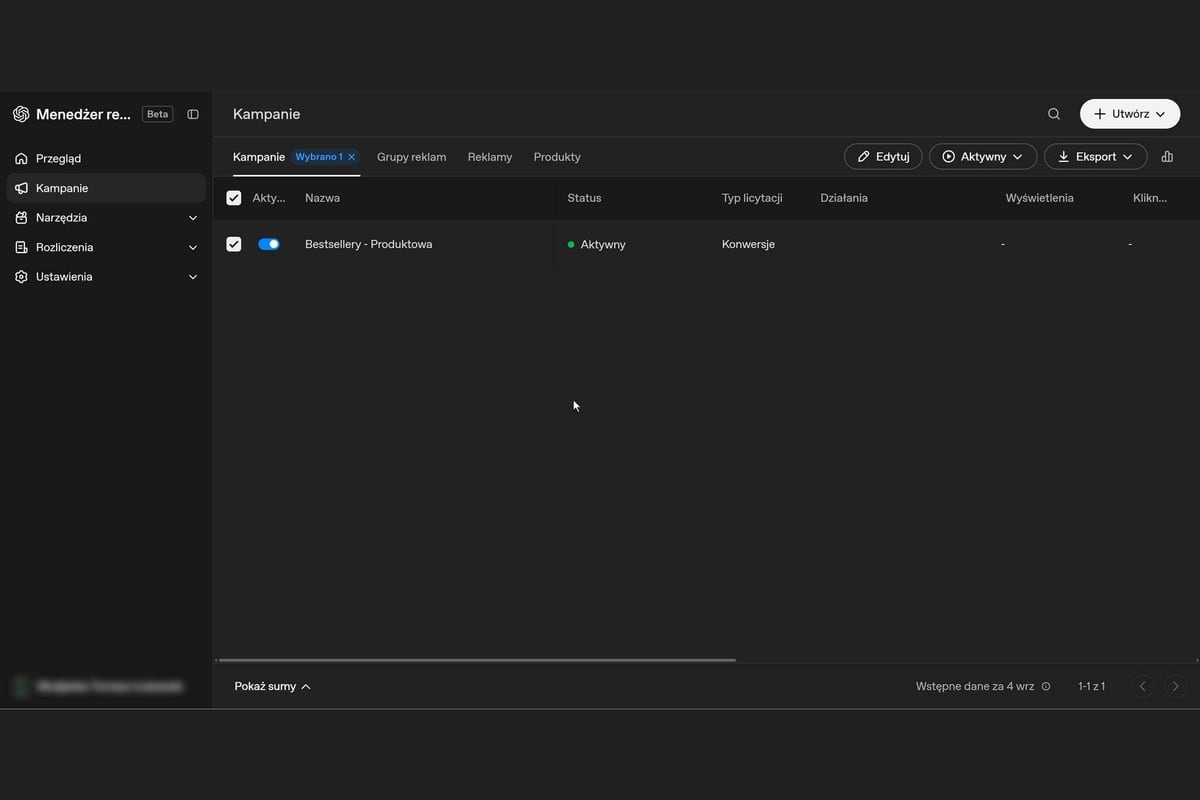Go to next page arrow

pyautogui.click(x=1176, y=687)
